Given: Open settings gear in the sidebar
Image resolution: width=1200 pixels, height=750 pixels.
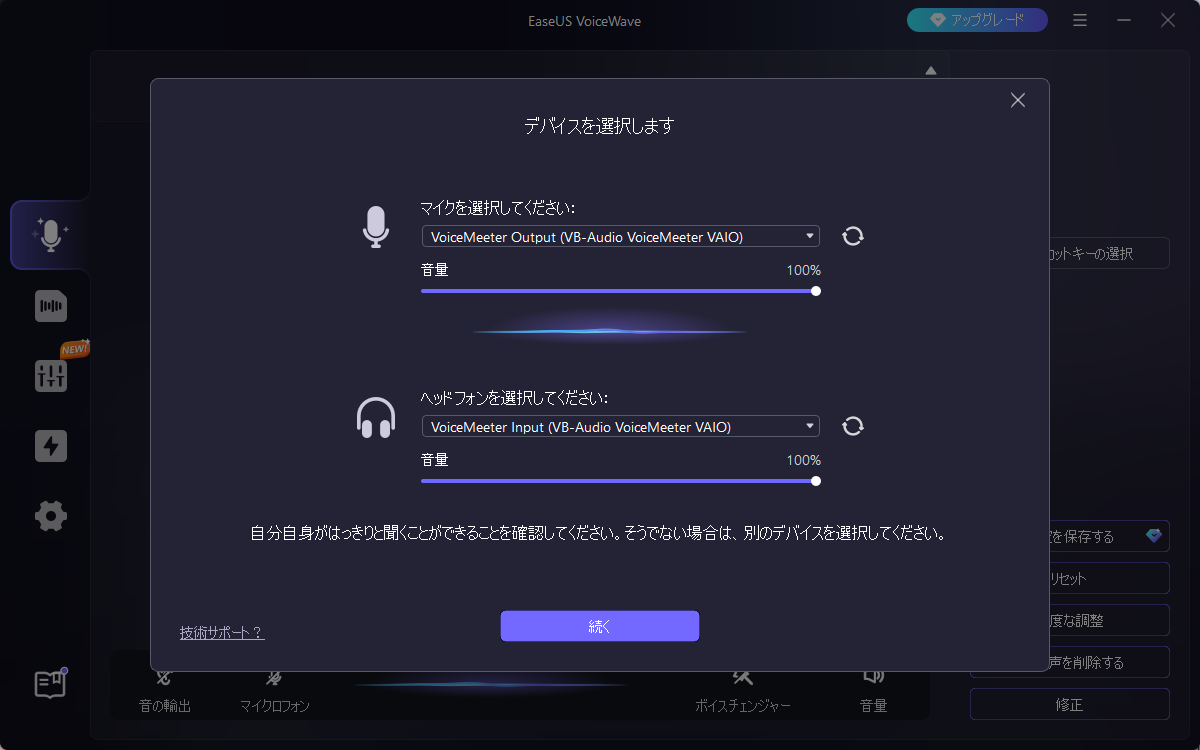Looking at the screenshot, I should [x=50, y=517].
